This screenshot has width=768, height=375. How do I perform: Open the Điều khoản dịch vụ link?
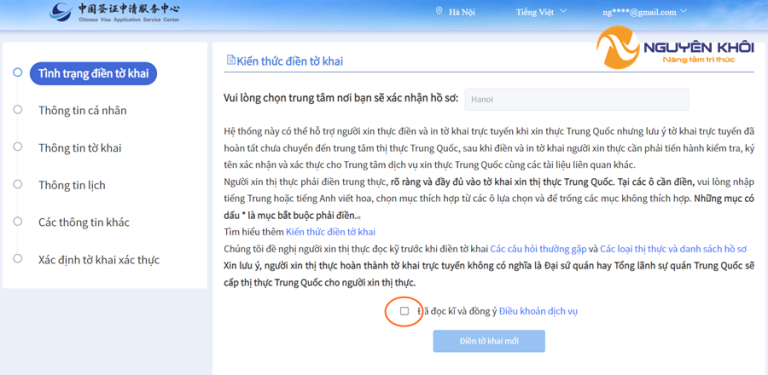[538, 311]
